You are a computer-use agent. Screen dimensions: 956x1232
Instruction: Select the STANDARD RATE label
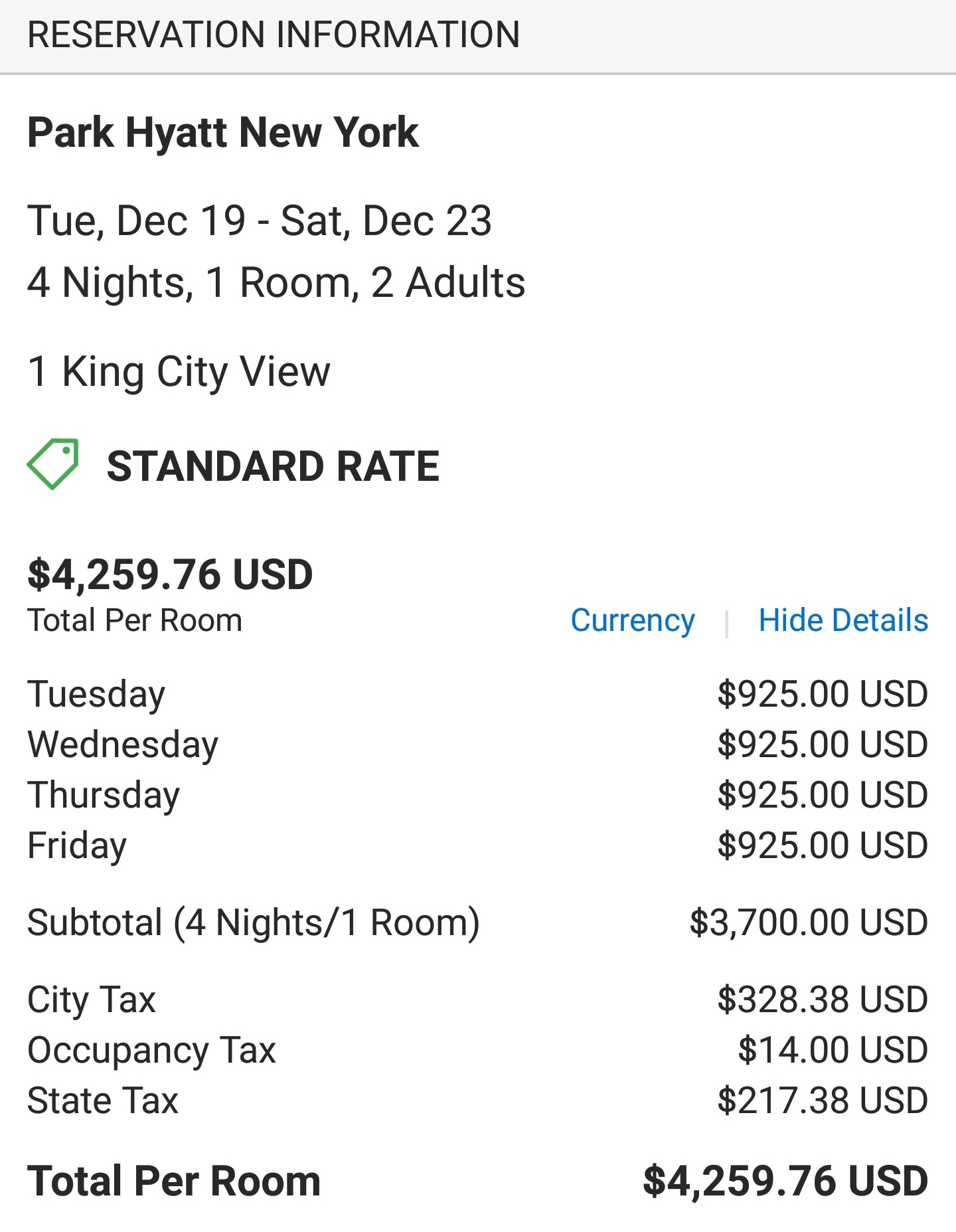[273, 466]
